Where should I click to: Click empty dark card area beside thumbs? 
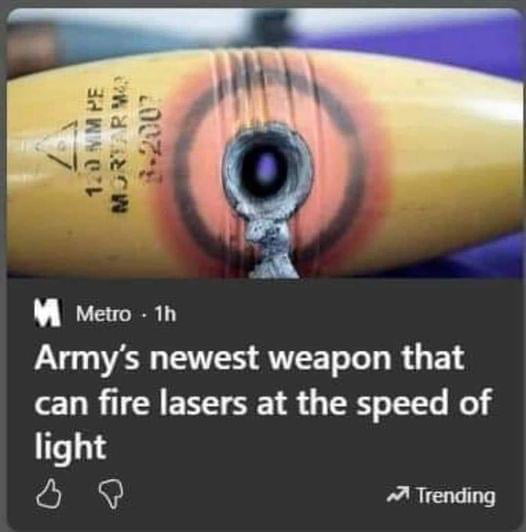click(x=255, y=496)
